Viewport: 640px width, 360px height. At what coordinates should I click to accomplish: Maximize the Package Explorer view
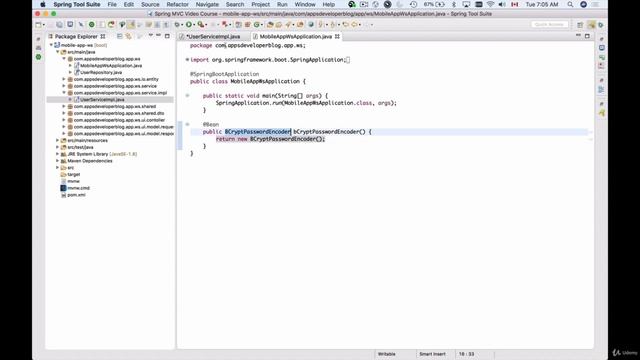167,36
